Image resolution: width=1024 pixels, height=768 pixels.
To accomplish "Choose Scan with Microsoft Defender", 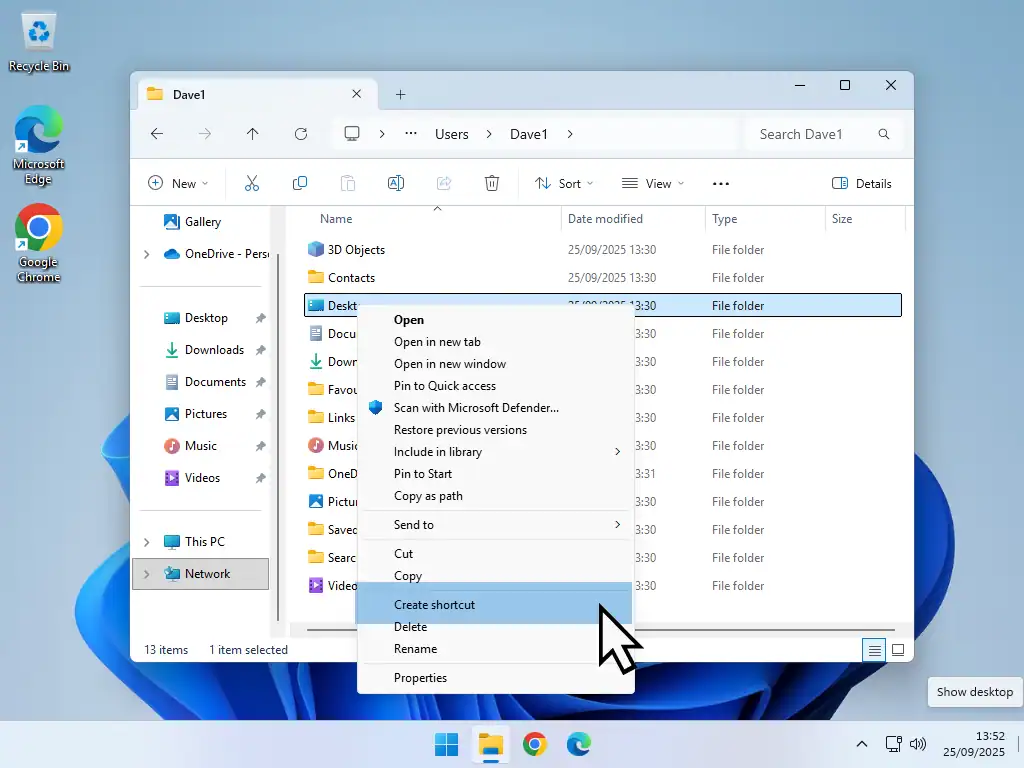I will coord(495,408).
